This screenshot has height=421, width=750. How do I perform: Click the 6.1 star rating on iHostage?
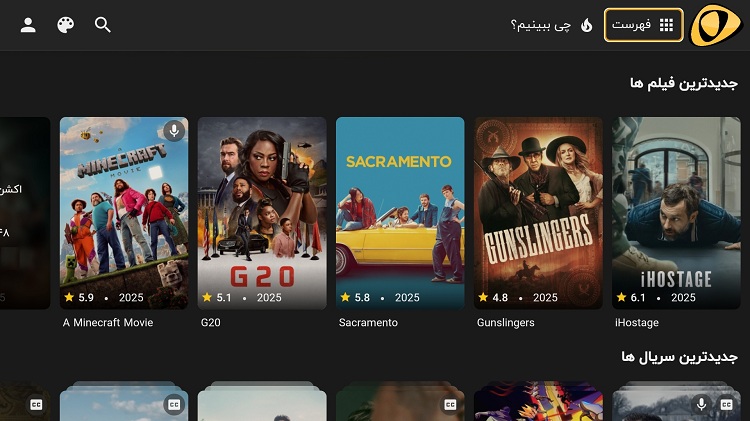coord(631,298)
